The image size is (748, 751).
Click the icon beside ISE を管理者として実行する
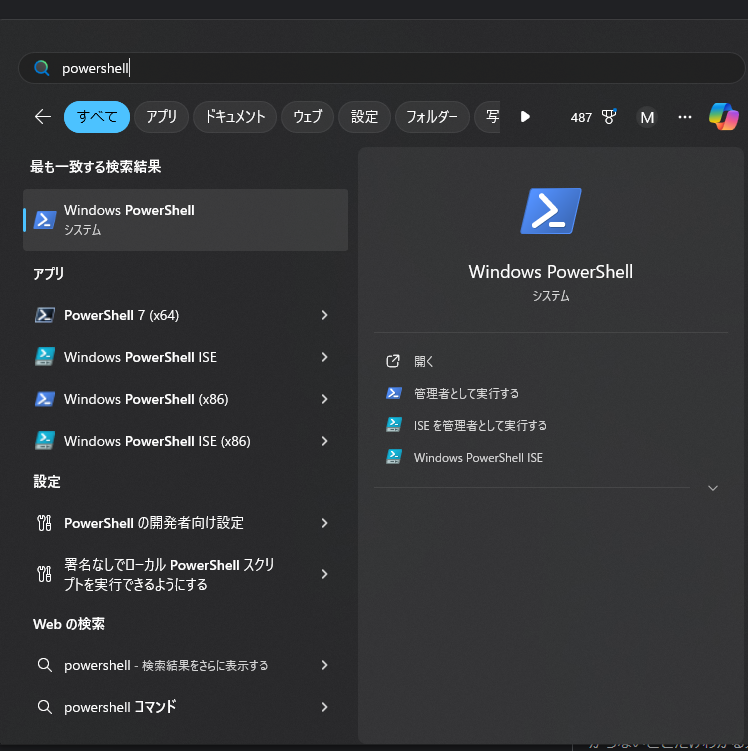[x=394, y=425]
